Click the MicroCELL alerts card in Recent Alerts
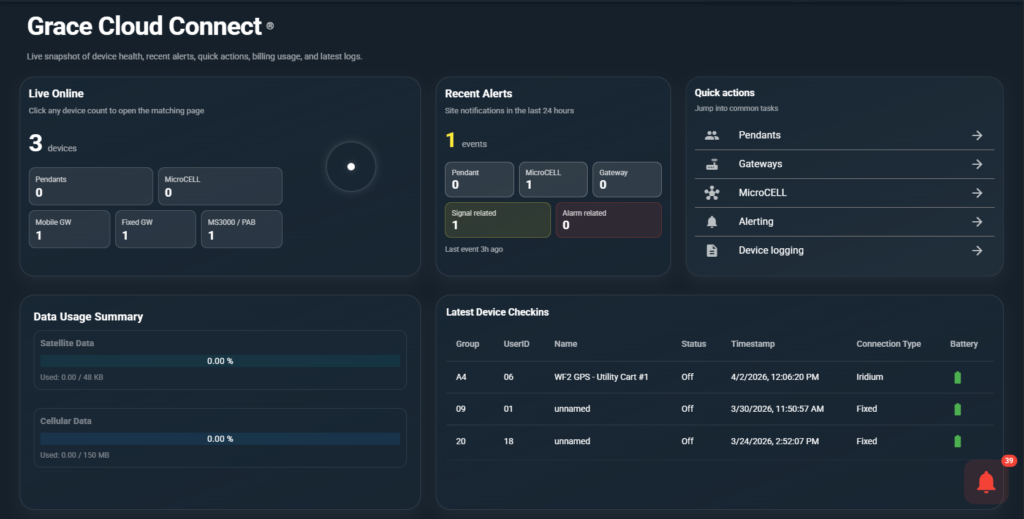The image size is (1024, 519). (553, 180)
